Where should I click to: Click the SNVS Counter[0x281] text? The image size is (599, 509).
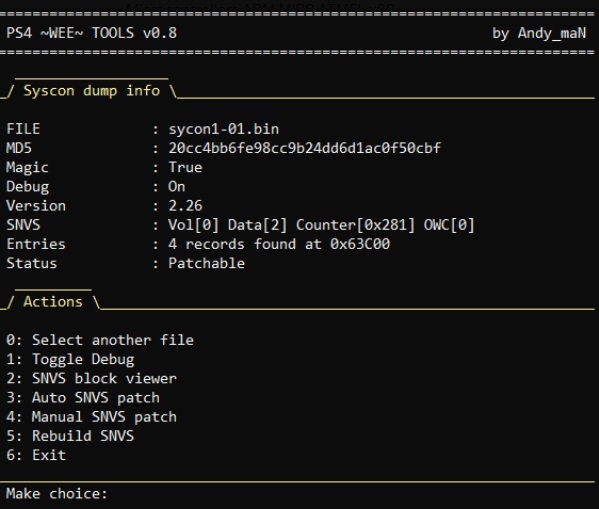356,225
